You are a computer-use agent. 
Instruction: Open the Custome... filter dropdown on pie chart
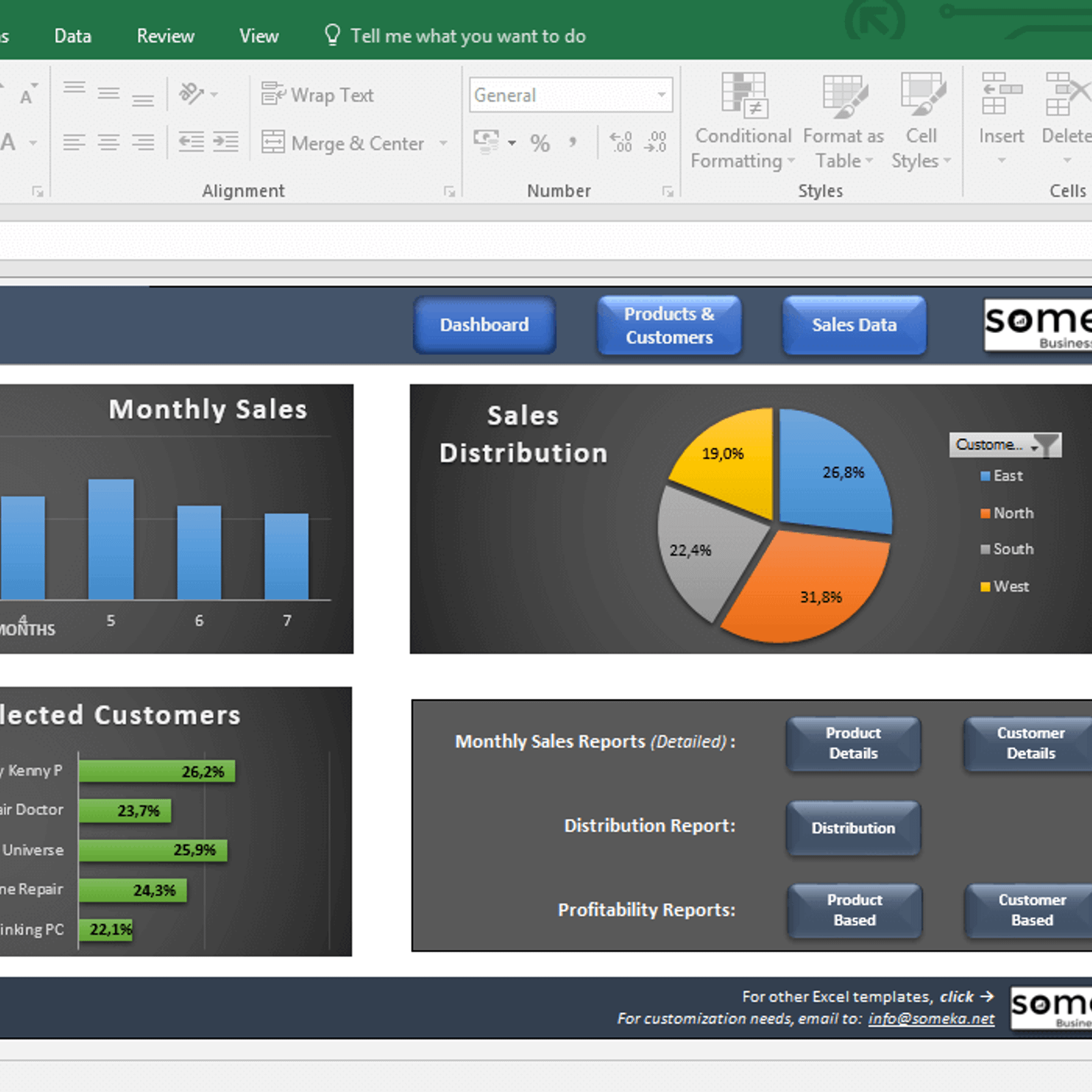pos(1005,445)
